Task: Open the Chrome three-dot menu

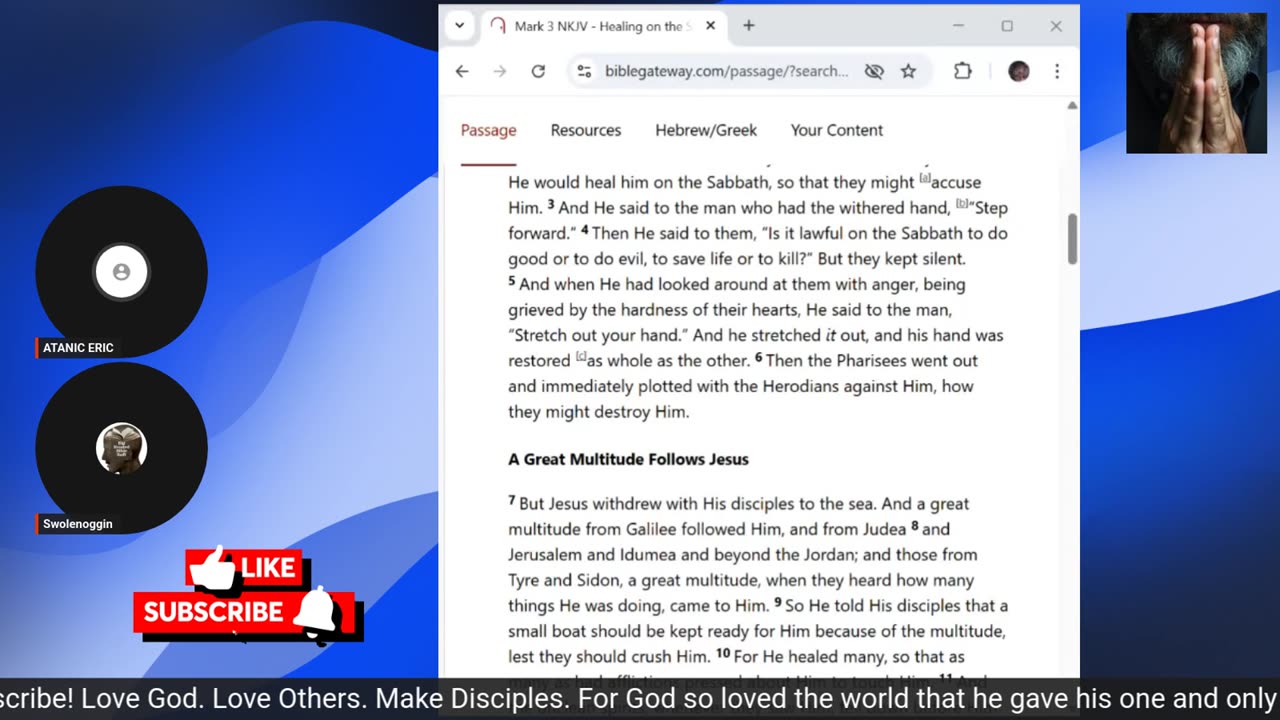Action: (1057, 71)
